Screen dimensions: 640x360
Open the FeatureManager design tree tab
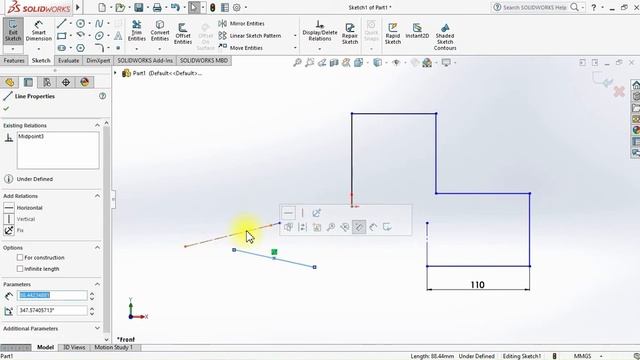coord(9,82)
